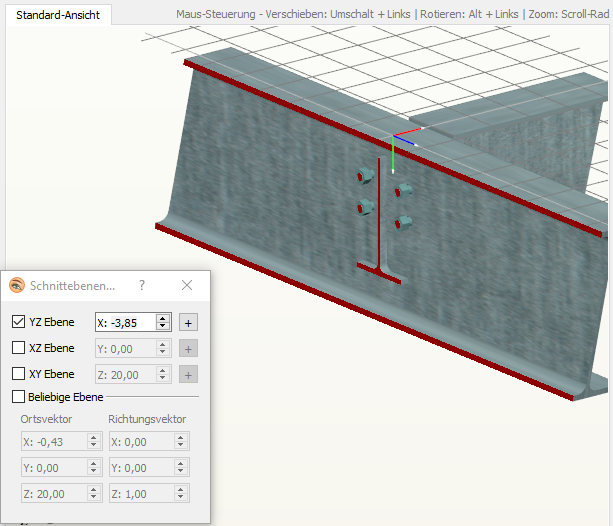Decrease YZ Ebene X value with down arrow

pyautogui.click(x=163, y=327)
